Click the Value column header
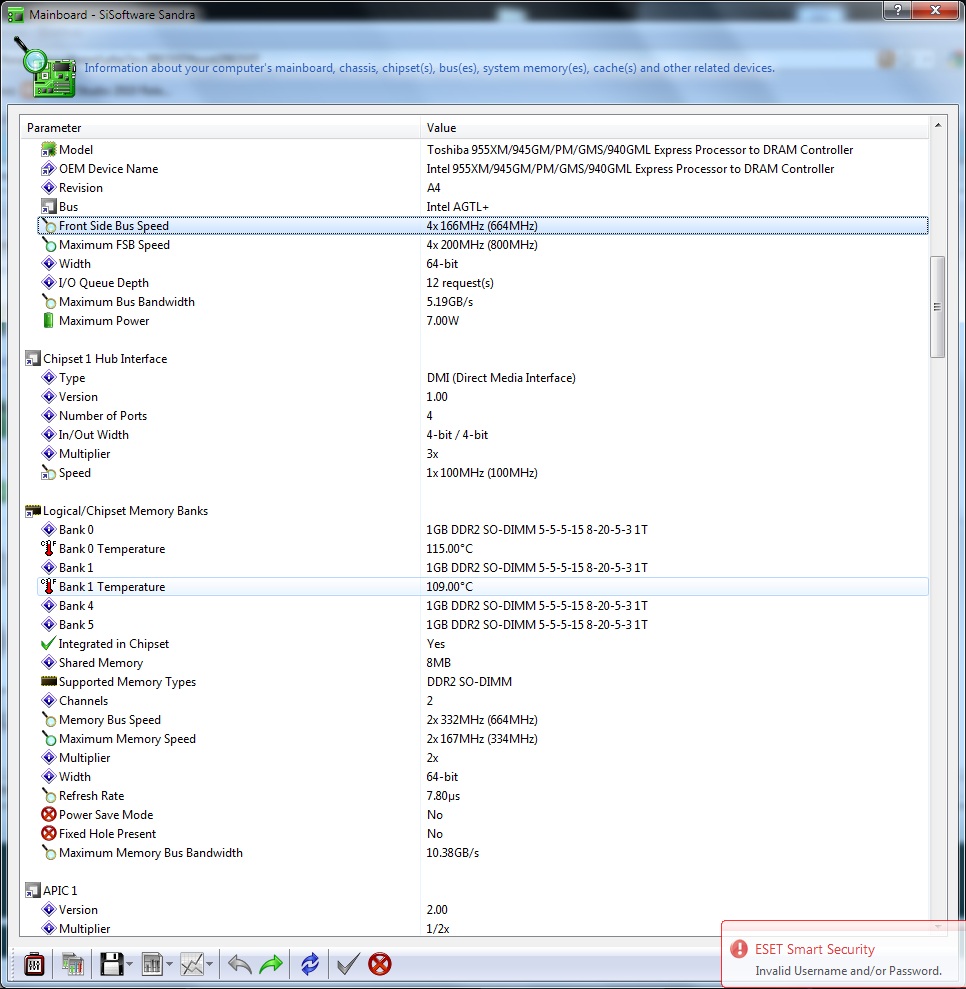Screen dimensions: 966x989 pos(675,127)
